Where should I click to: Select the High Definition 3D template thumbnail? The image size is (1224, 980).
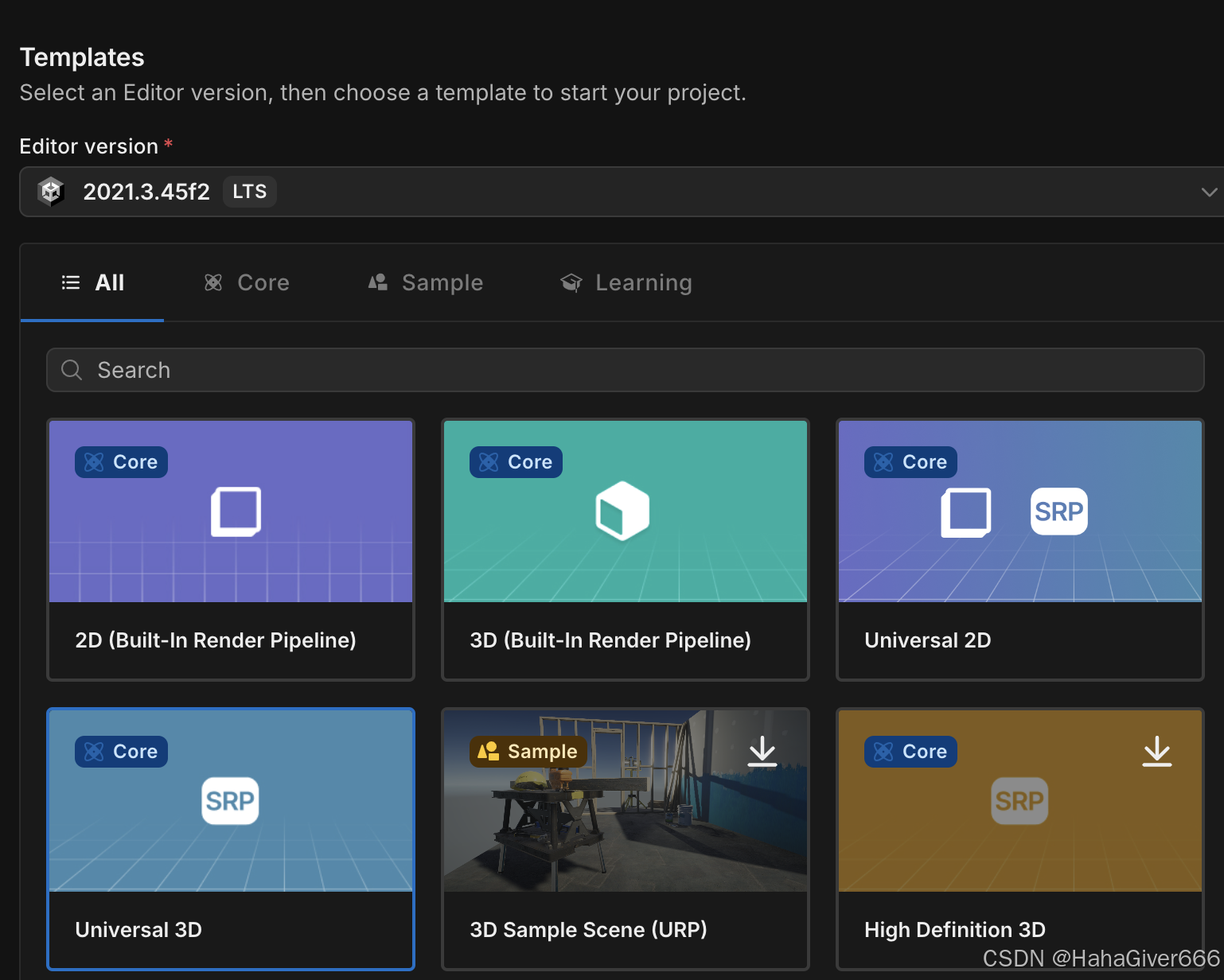coord(1020,801)
